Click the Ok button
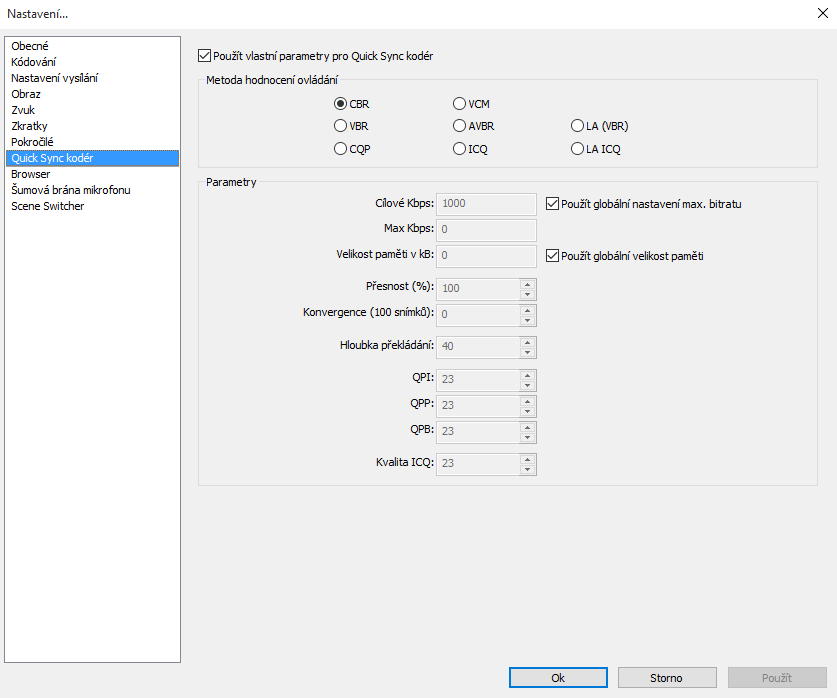 click(558, 678)
